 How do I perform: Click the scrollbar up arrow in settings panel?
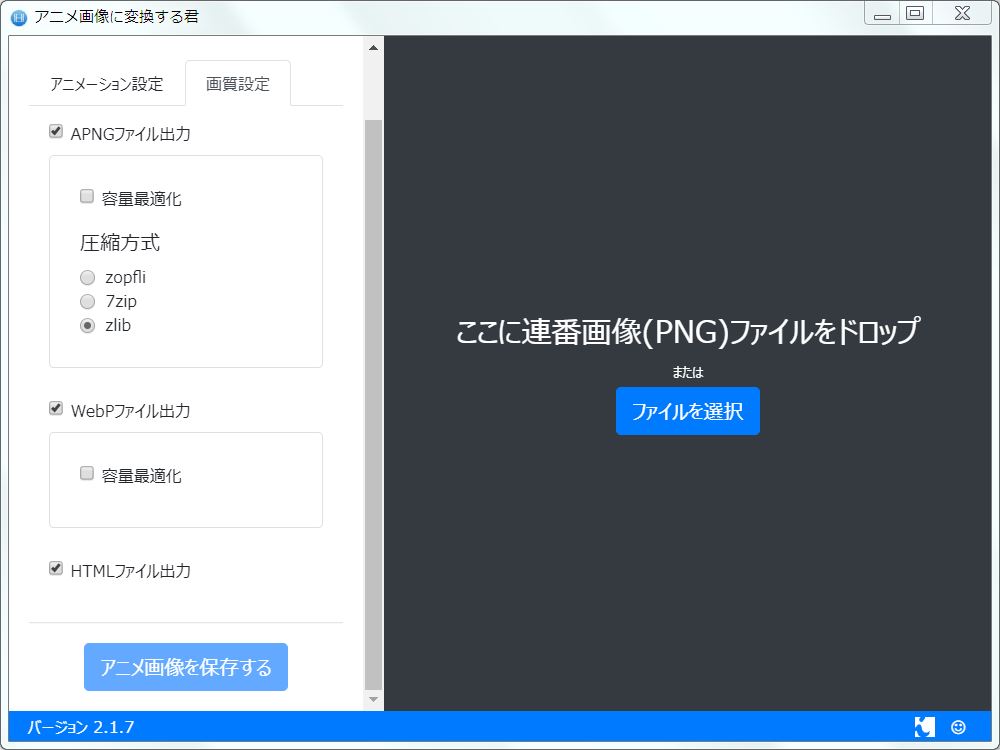click(373, 47)
